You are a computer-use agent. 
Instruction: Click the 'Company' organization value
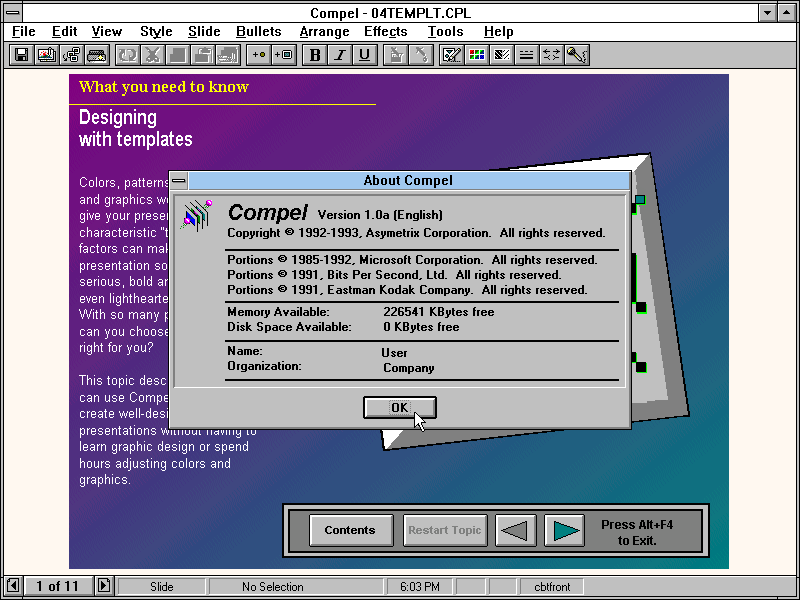408,368
